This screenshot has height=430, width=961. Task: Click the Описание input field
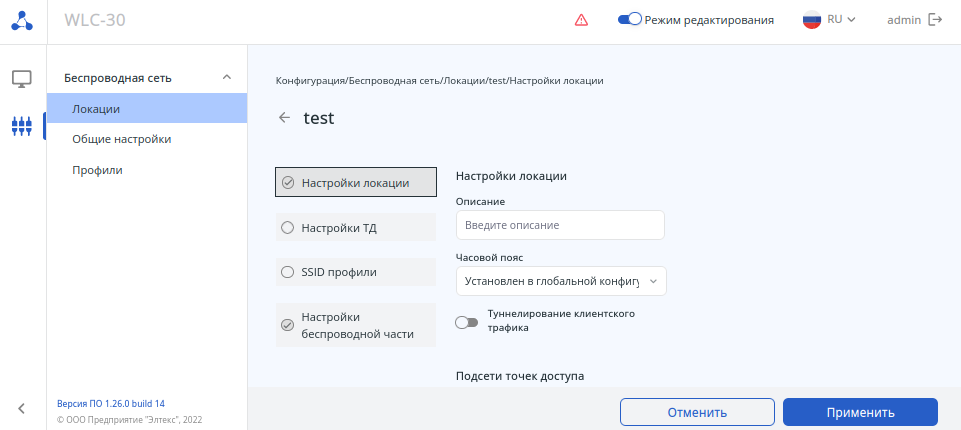(x=560, y=225)
